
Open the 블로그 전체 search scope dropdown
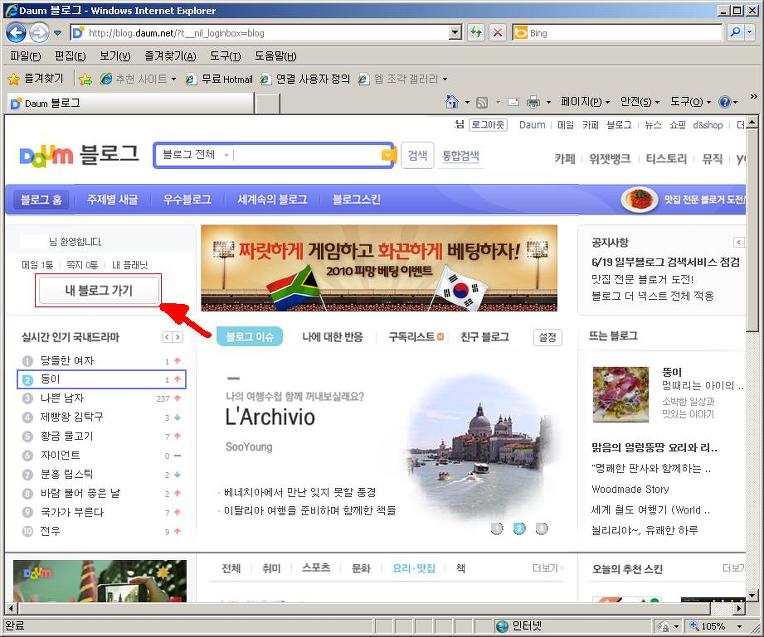195,155
